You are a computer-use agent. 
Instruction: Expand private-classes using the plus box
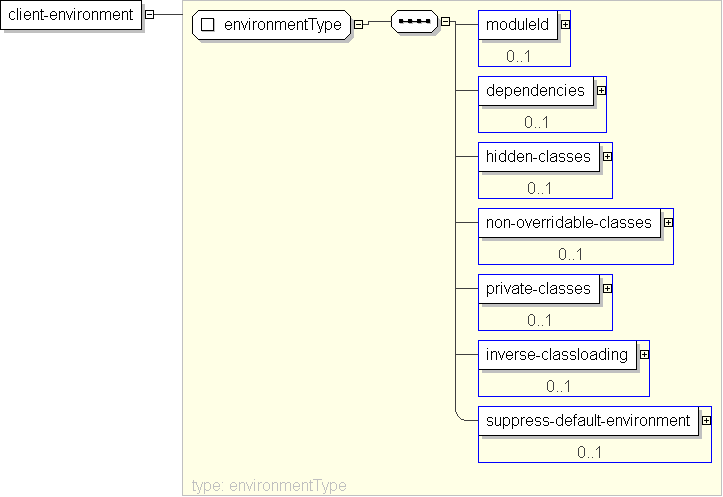[607, 288]
